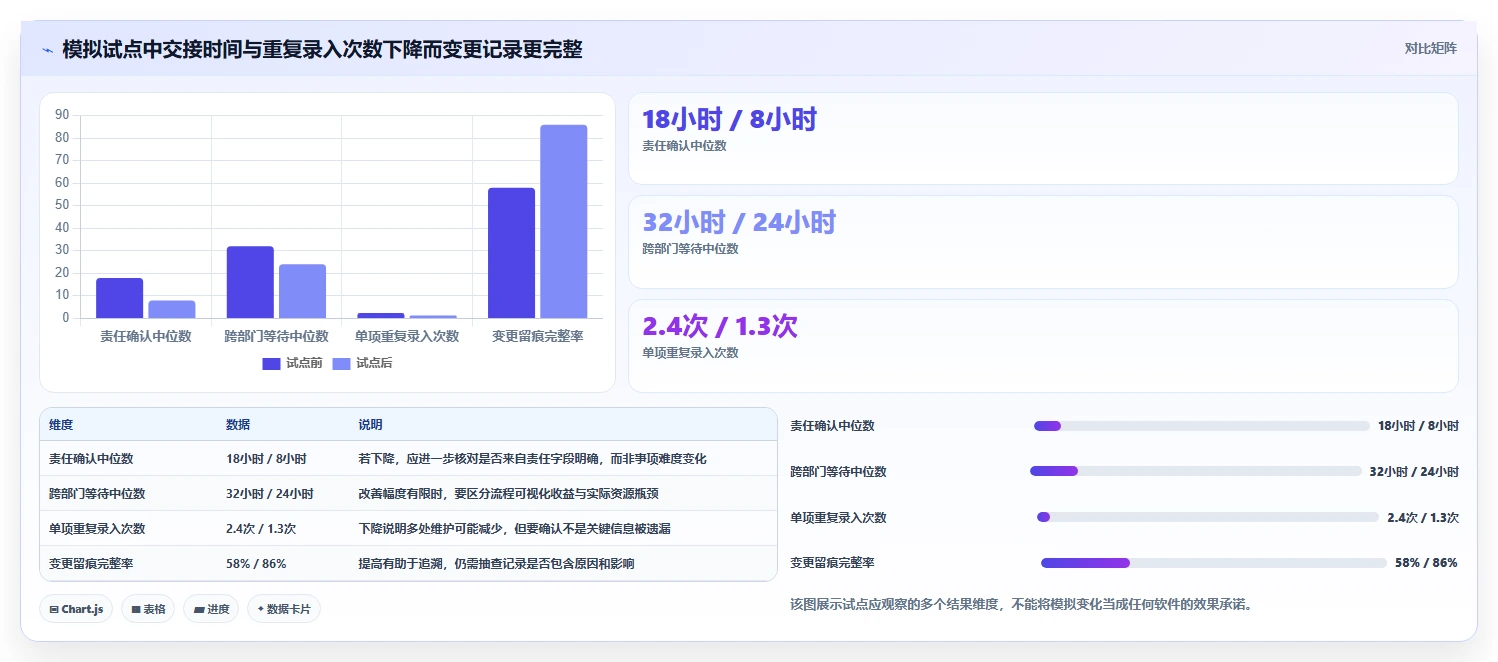Click the 试点前 责任确认中位数 chart bar

[x=119, y=298]
